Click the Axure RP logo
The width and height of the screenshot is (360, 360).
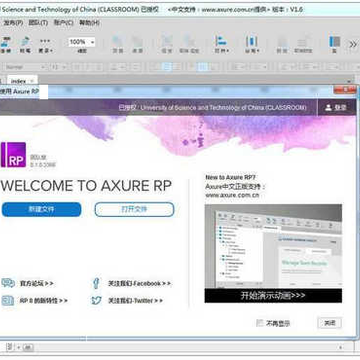pyautogui.click(x=13, y=155)
